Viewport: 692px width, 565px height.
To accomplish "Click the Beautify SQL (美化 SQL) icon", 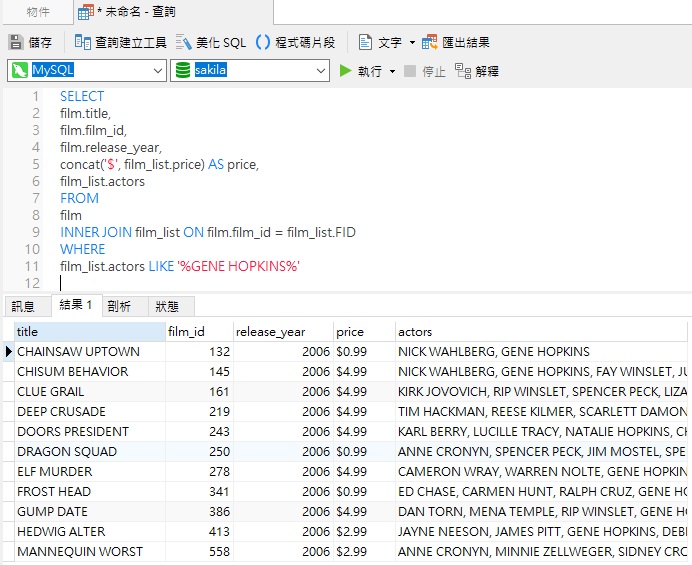I will click(x=184, y=42).
